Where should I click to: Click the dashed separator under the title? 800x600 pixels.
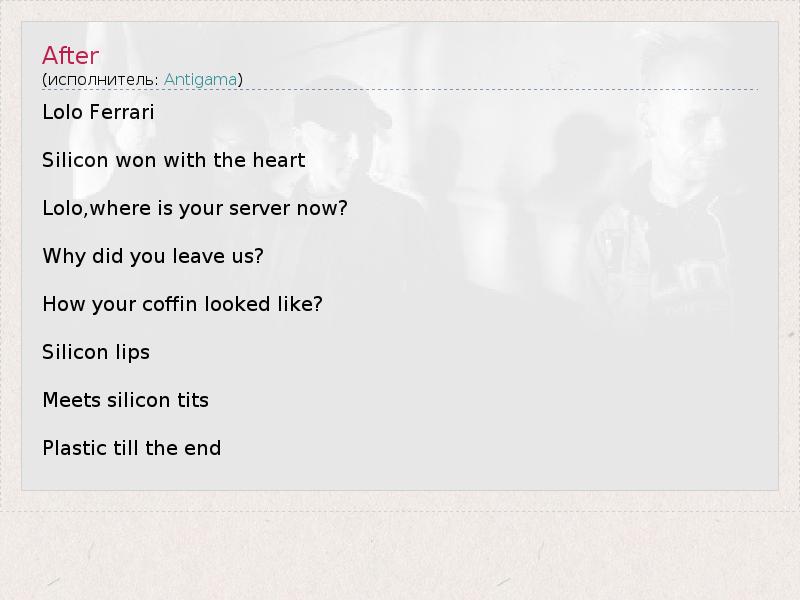pyautogui.click(x=400, y=90)
